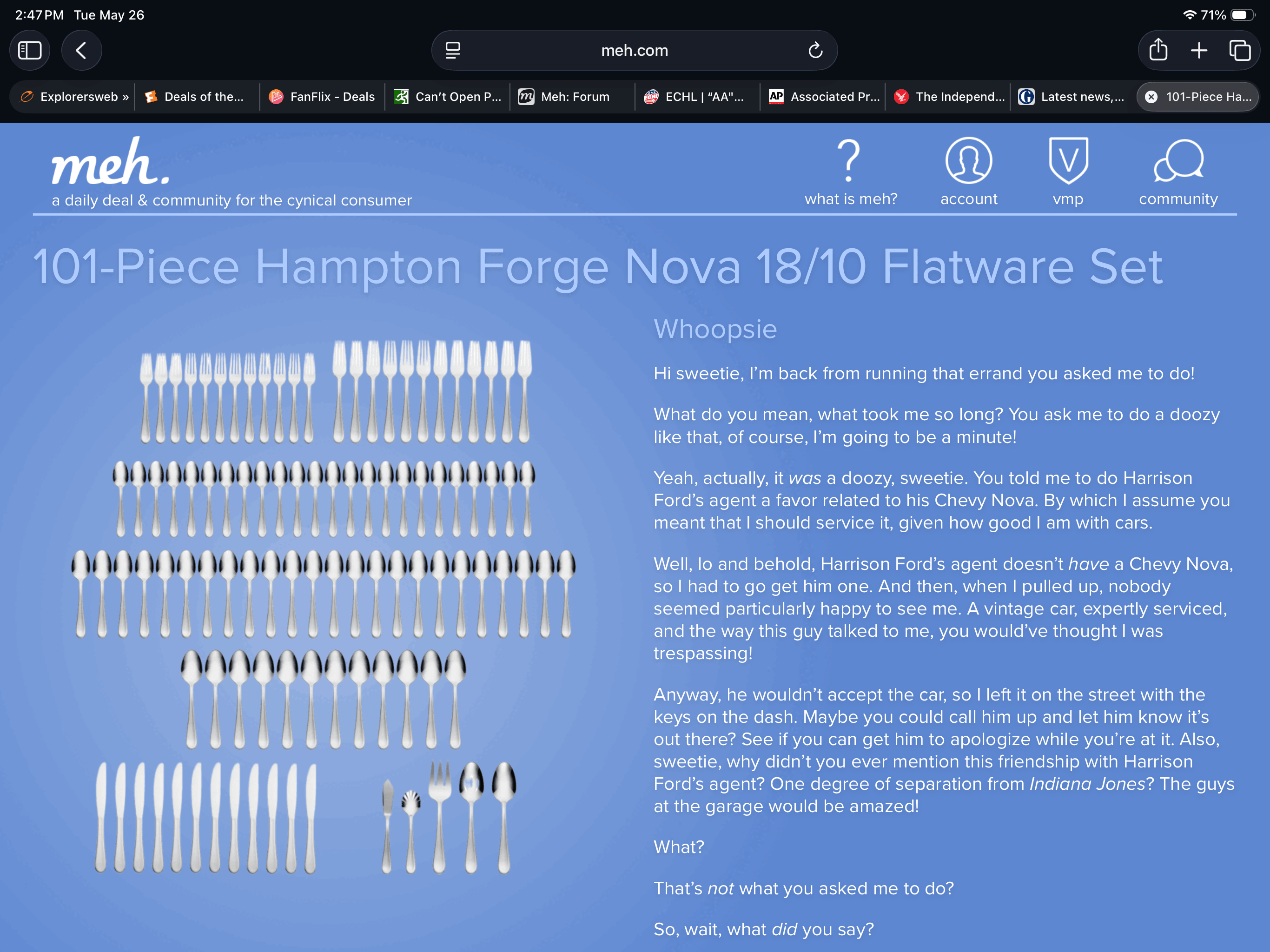The height and width of the screenshot is (952, 1270).
Task: Click the text 'So, wait, what did you say?'
Action: pyautogui.click(x=764, y=929)
